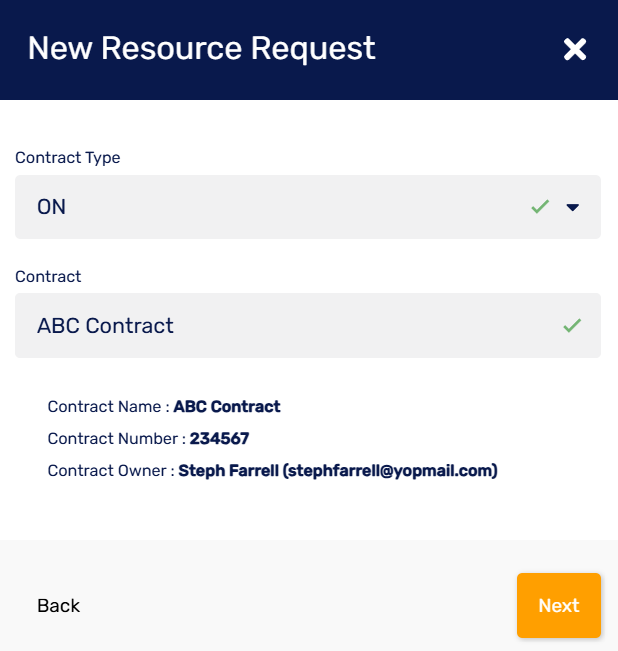The height and width of the screenshot is (651, 618).
Task: Click the green checkmark in Contract Type
Action: (x=540, y=207)
